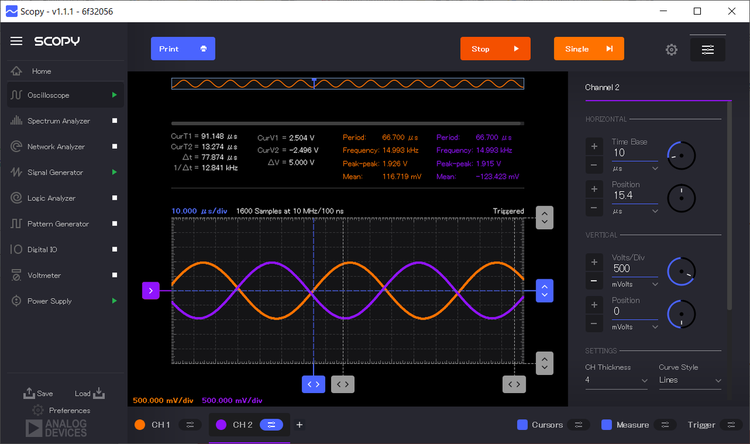Open vertical Position unit dropdown (mVolts)
The image size is (750, 444).
click(635, 327)
